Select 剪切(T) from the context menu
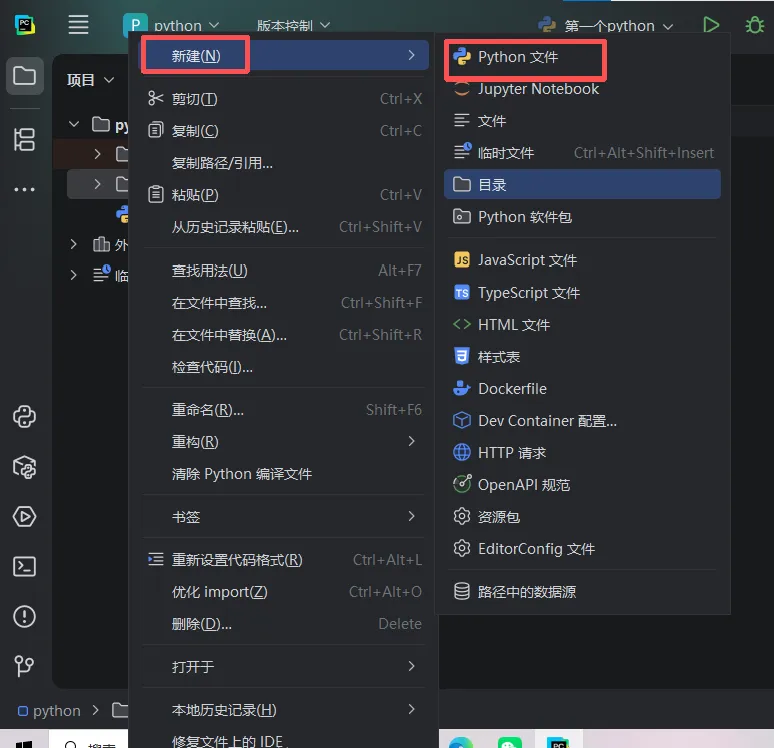 coord(284,99)
